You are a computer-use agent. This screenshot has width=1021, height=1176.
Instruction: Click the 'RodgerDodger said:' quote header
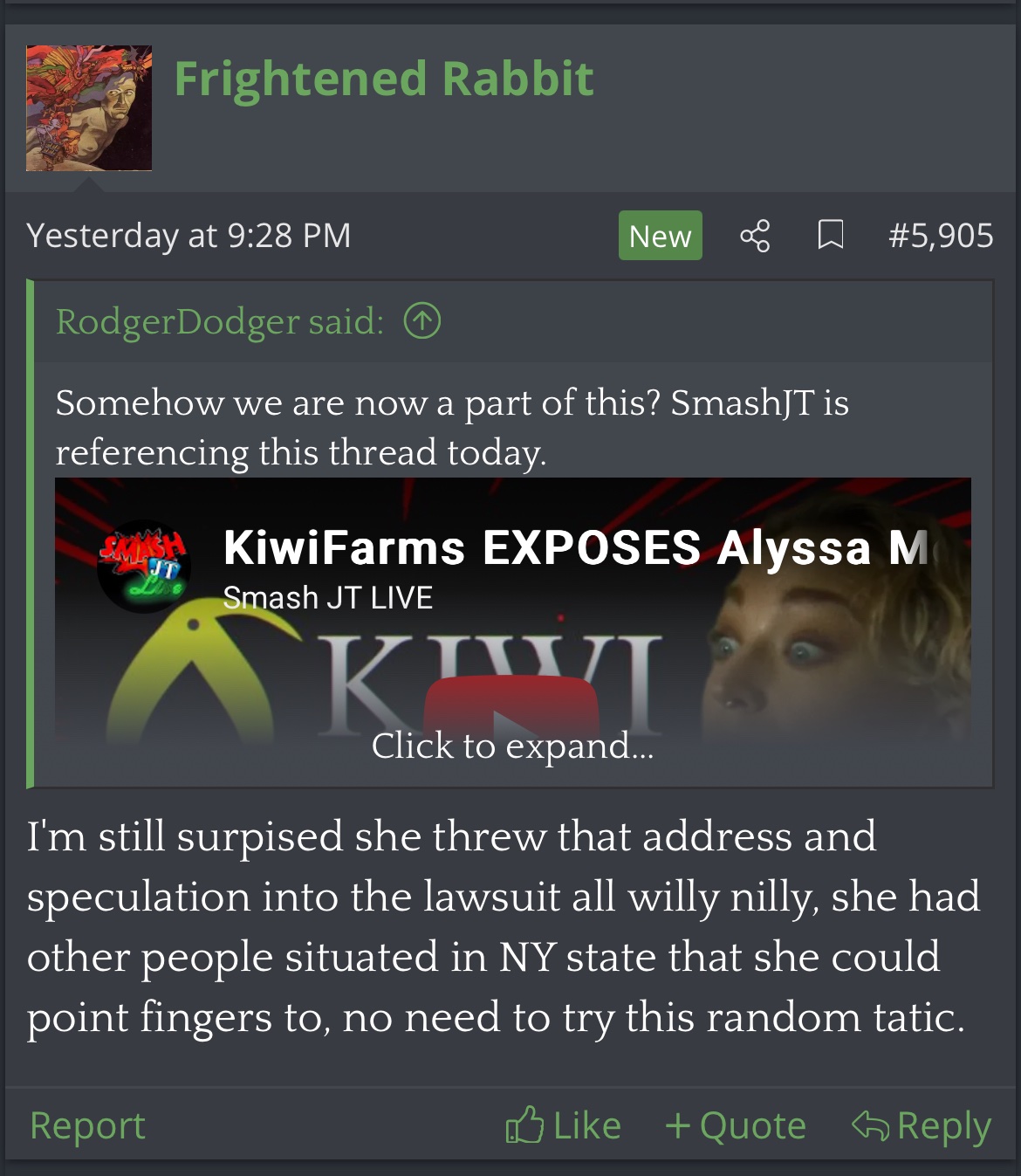(x=220, y=321)
